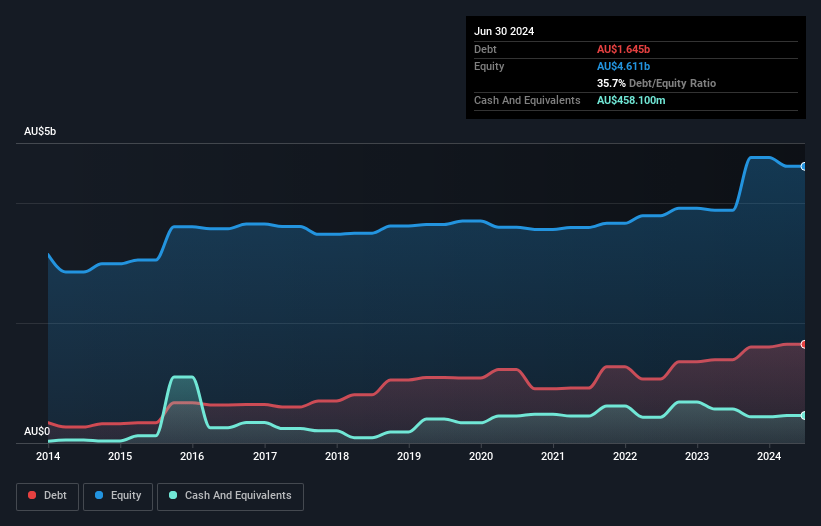Select the 2024 x-axis label

(x=770, y=456)
